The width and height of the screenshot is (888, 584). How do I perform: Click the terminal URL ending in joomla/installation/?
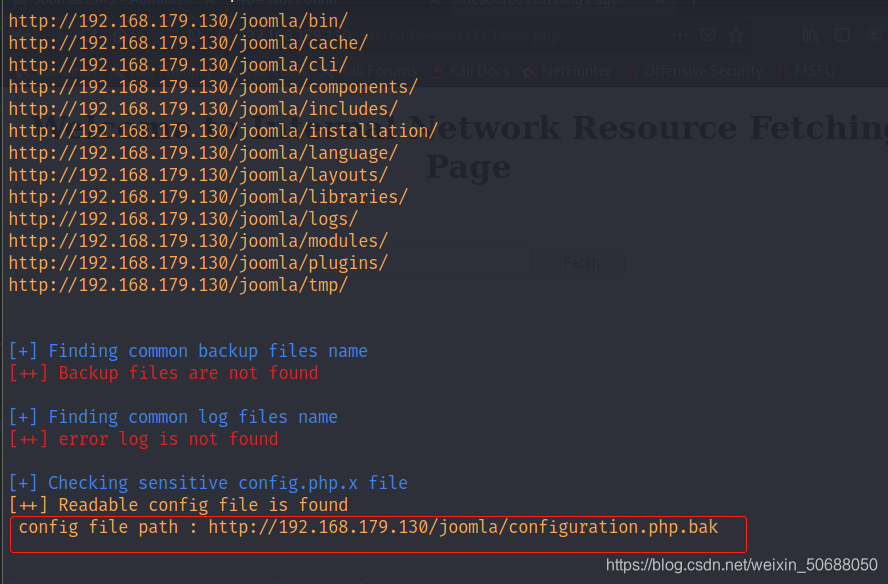pyautogui.click(x=223, y=131)
